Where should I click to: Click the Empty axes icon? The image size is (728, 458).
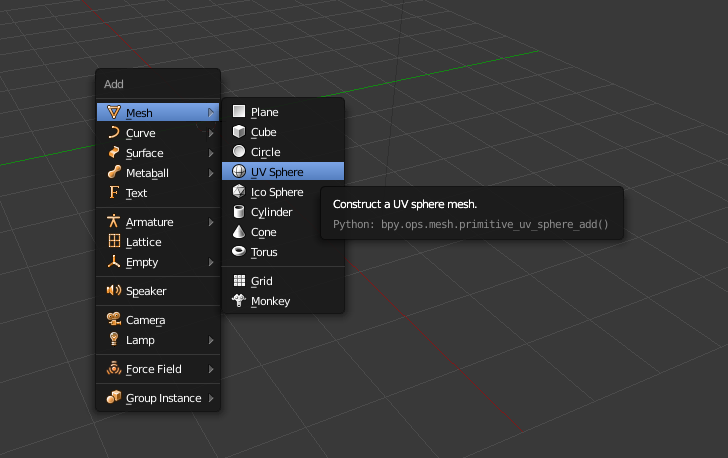pos(114,261)
